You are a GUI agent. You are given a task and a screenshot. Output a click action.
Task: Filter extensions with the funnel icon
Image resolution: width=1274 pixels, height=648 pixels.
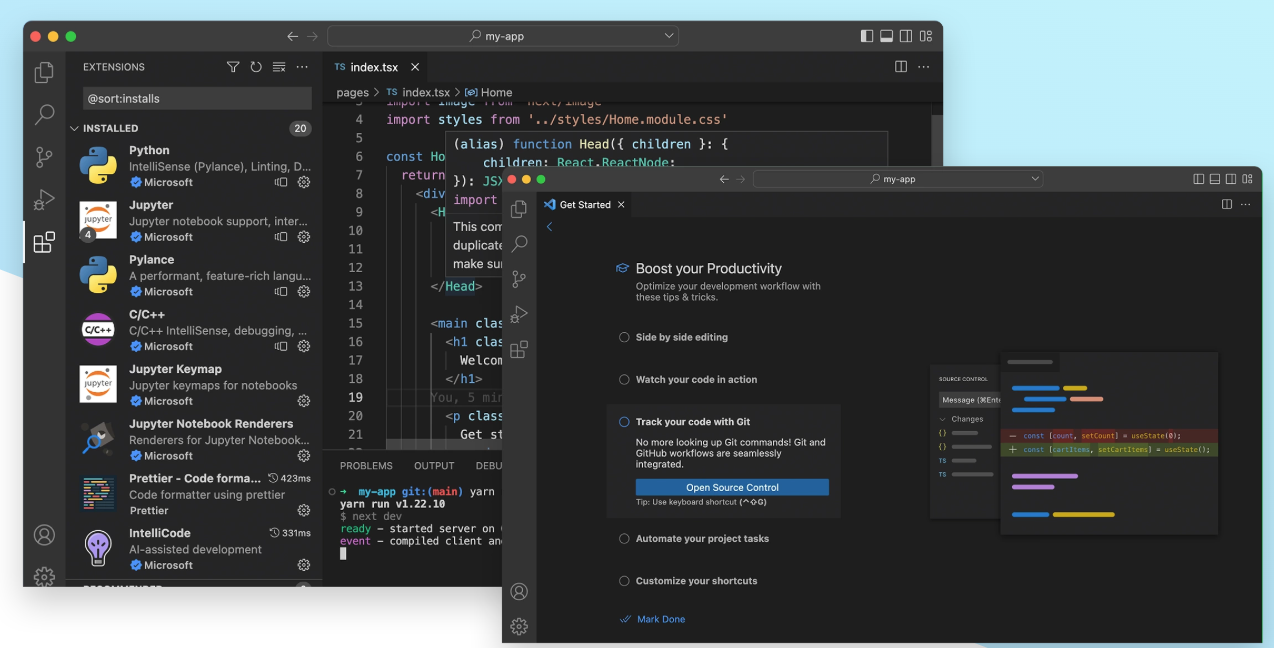coord(233,67)
